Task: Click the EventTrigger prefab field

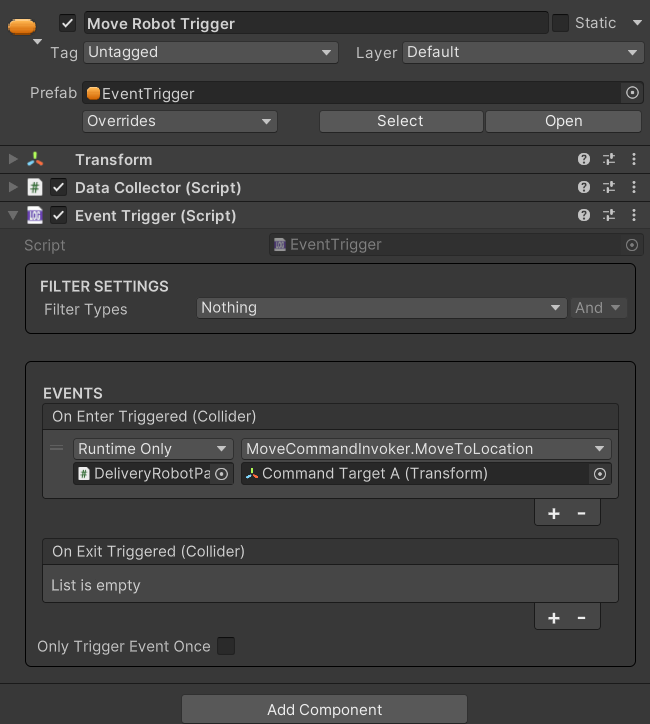Action: click(x=353, y=93)
